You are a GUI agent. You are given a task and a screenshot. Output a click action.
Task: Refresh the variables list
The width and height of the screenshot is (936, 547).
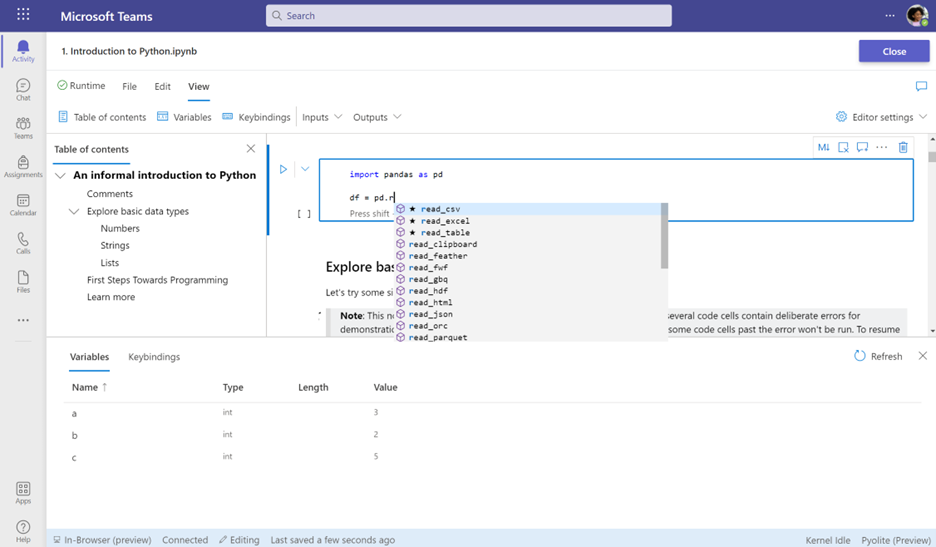878,357
